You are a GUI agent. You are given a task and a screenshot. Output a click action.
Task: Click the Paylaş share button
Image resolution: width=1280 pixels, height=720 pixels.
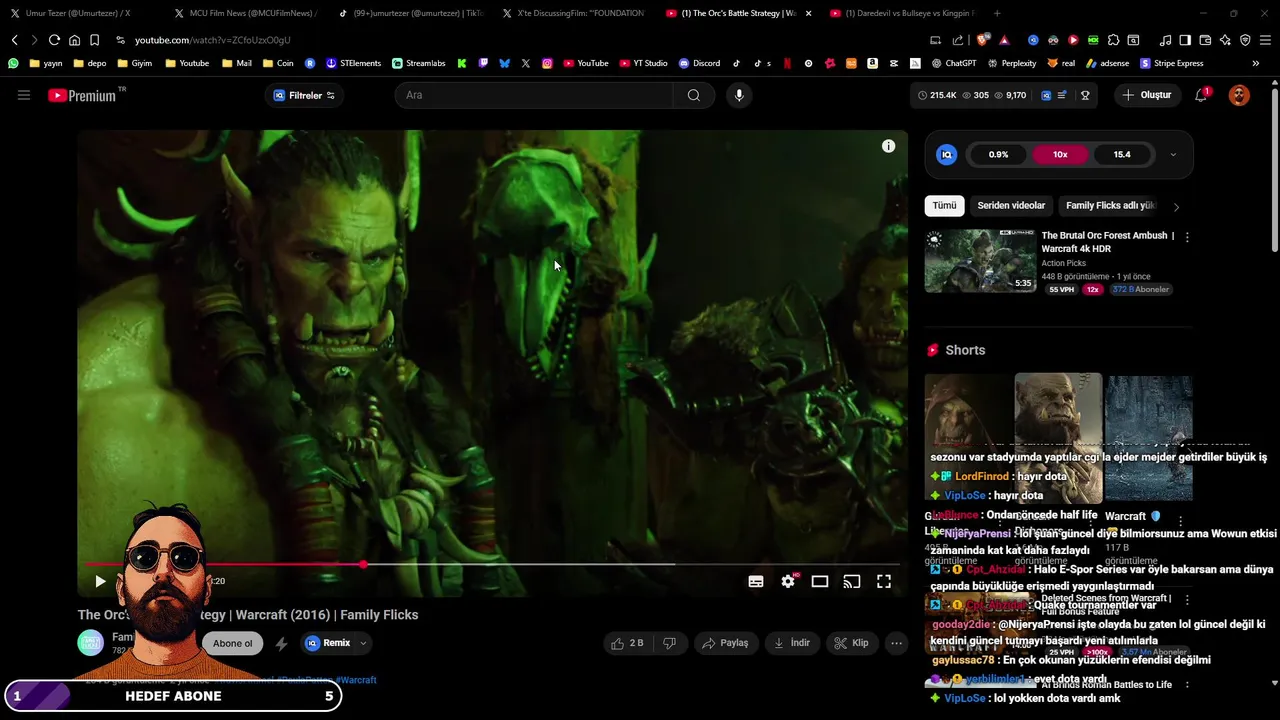(x=725, y=643)
